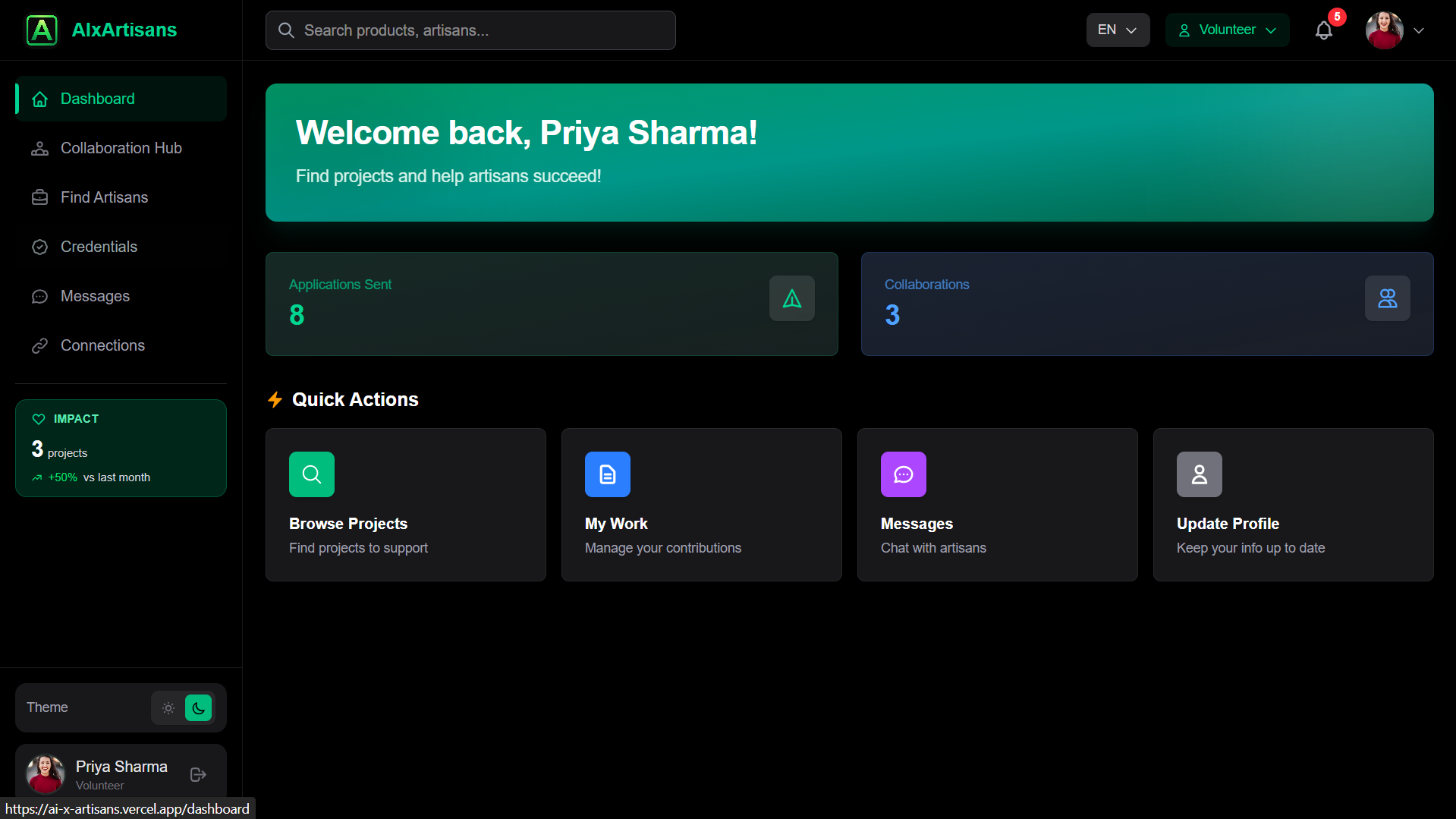Screen dimensions: 1456x819
Task: Open Find Artisans page
Action: pyautogui.click(x=121, y=198)
